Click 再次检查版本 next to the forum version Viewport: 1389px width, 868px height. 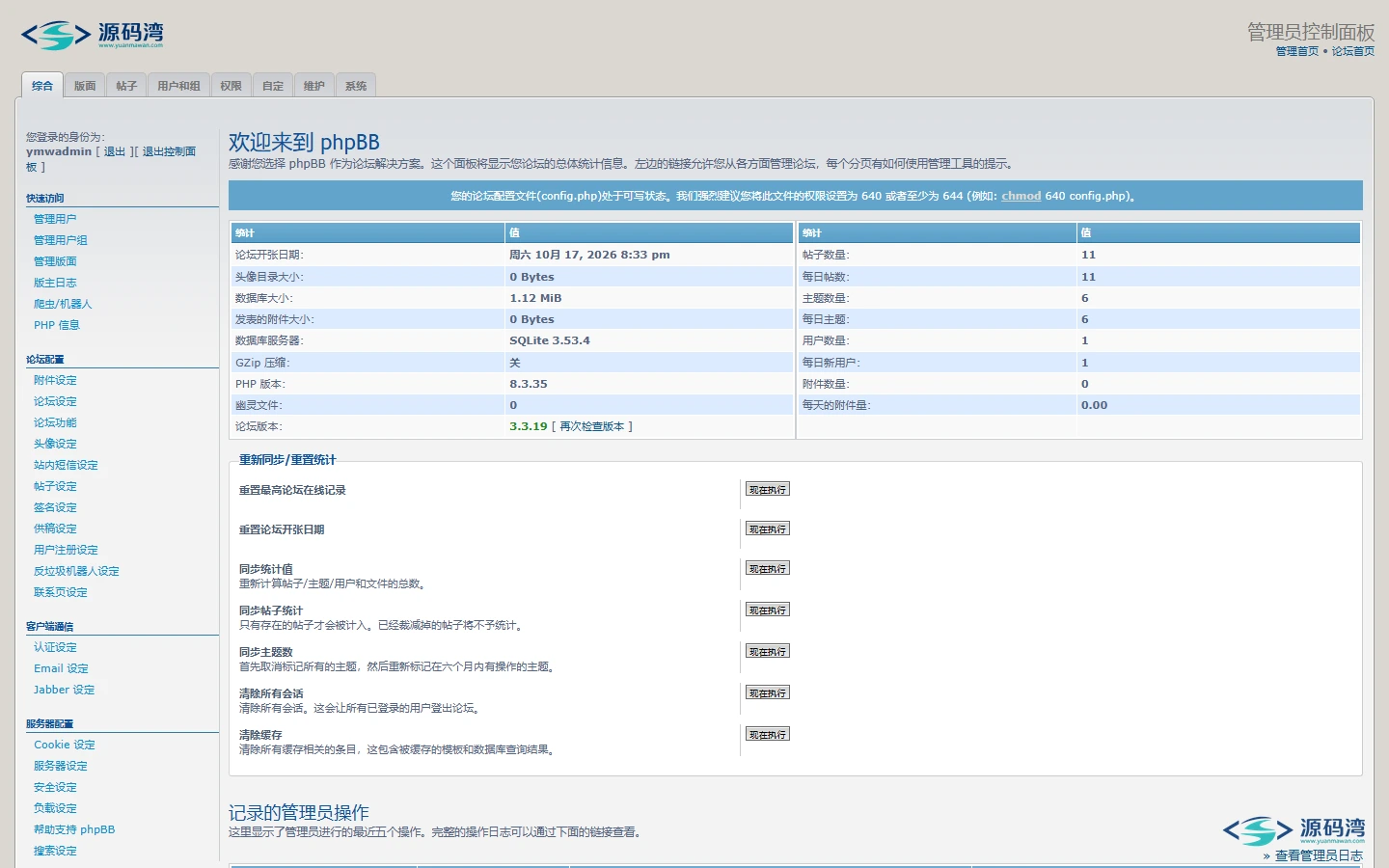point(591,426)
